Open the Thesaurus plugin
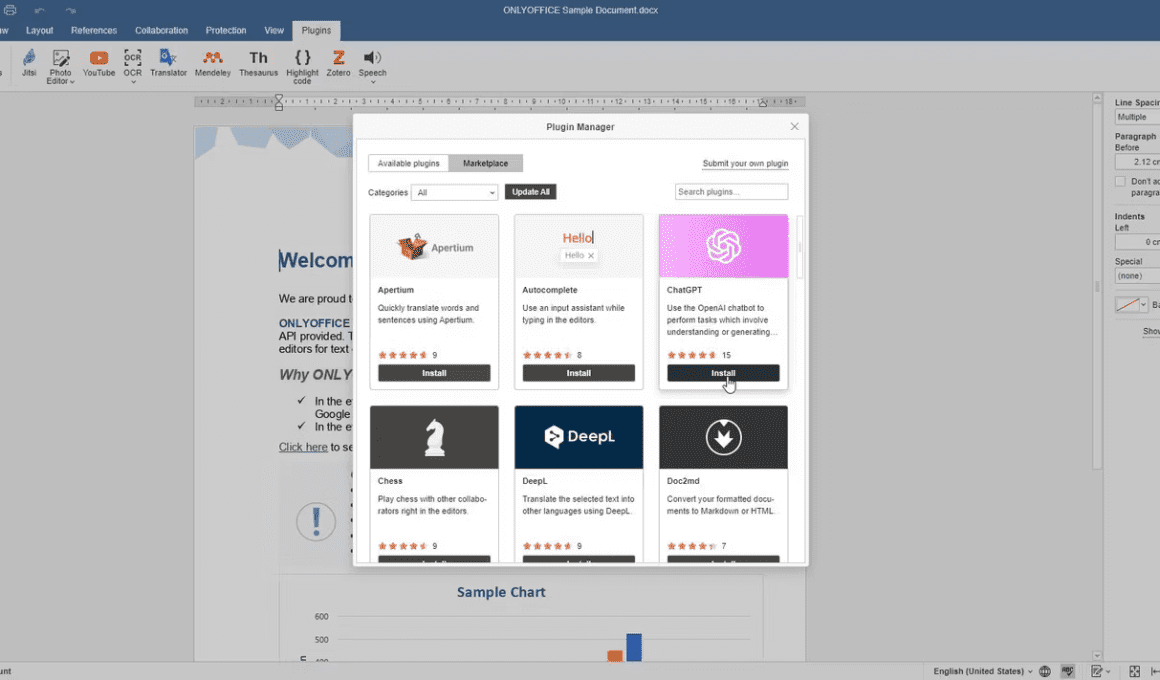Image resolution: width=1160 pixels, height=680 pixels. (x=258, y=63)
